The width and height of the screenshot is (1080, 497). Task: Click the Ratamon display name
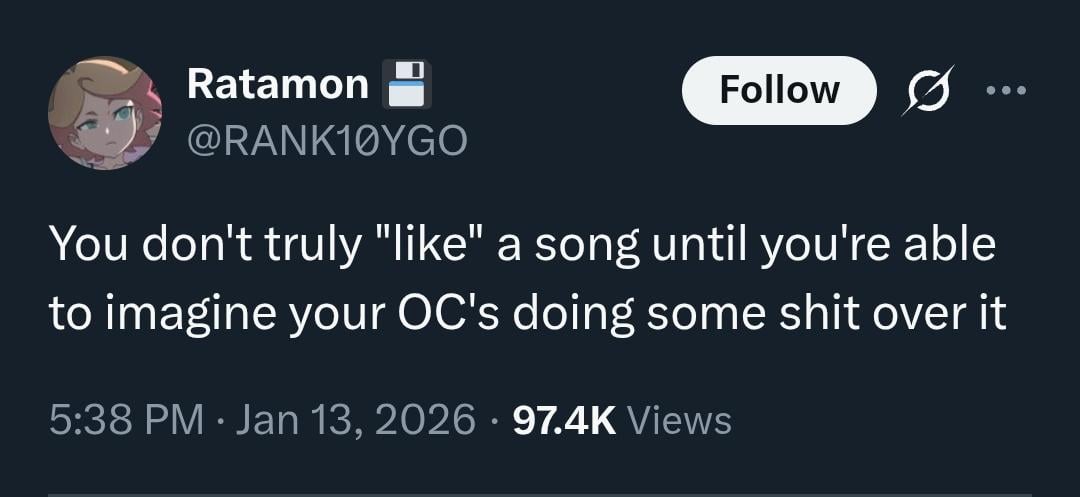[277, 85]
